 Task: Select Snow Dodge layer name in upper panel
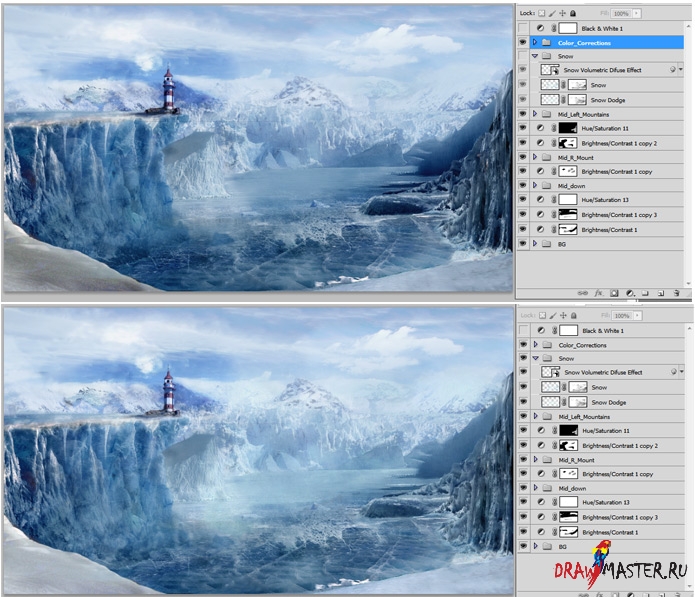(608, 100)
